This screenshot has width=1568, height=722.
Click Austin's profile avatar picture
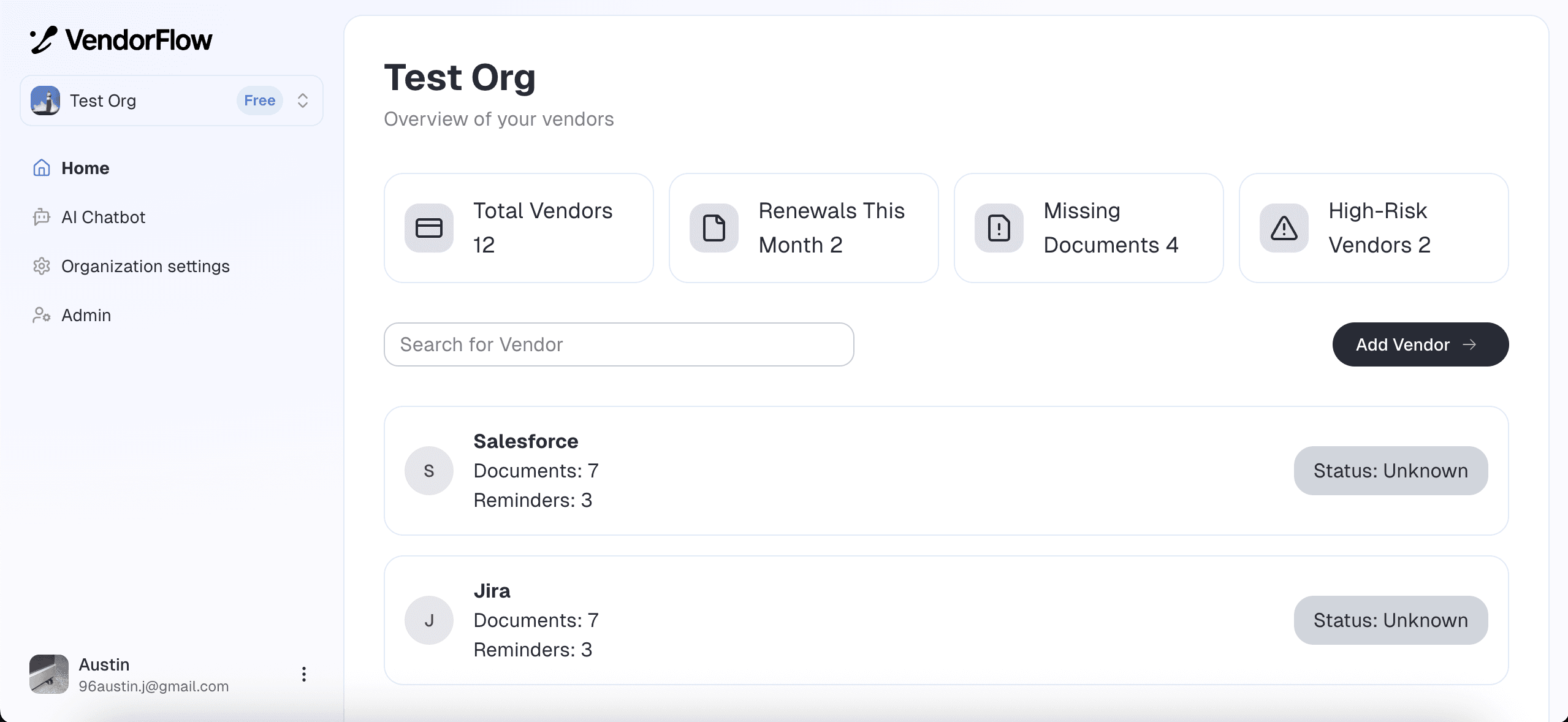[x=49, y=674]
